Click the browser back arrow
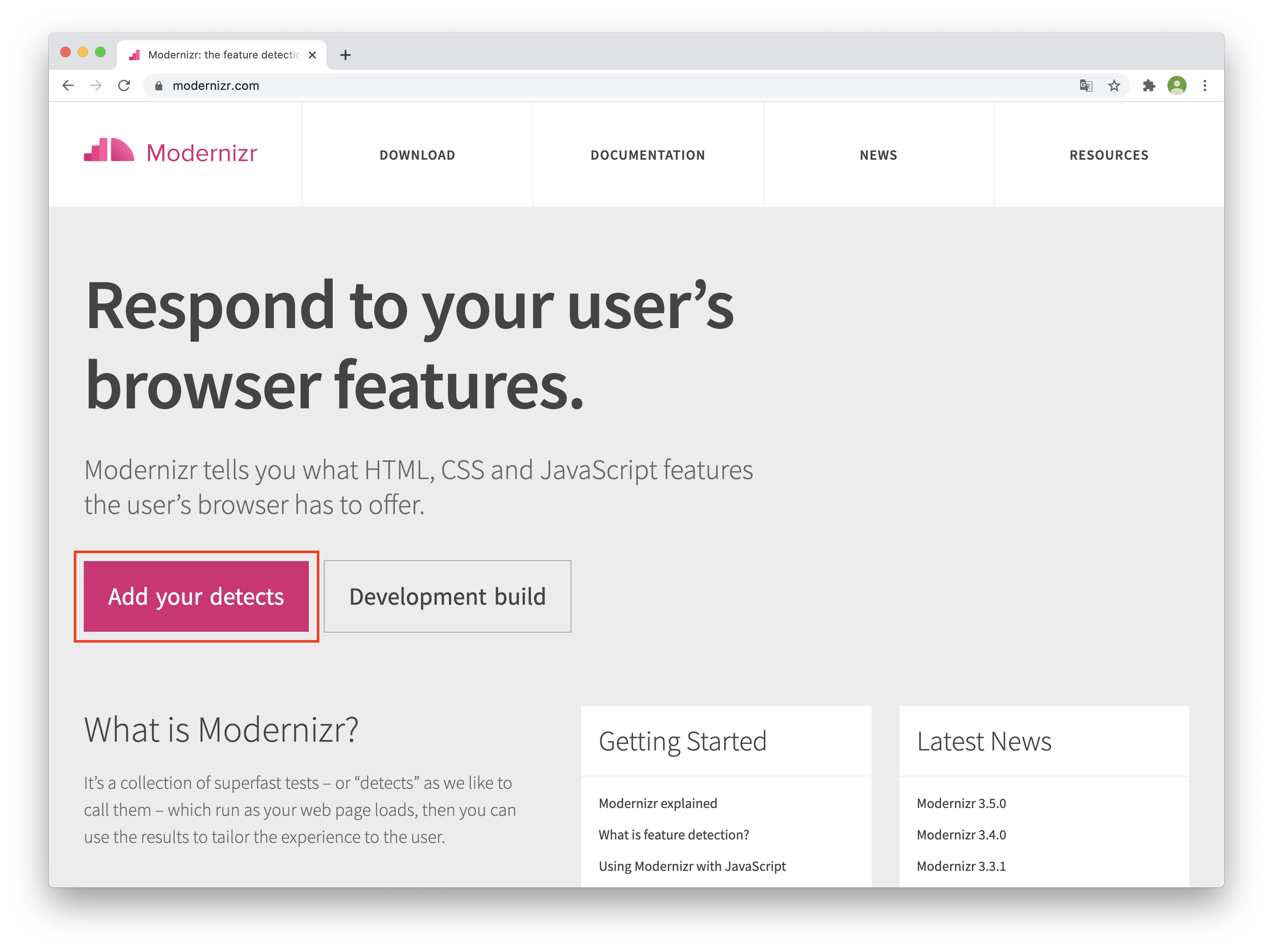Image resolution: width=1273 pixels, height=952 pixels. pos(68,86)
